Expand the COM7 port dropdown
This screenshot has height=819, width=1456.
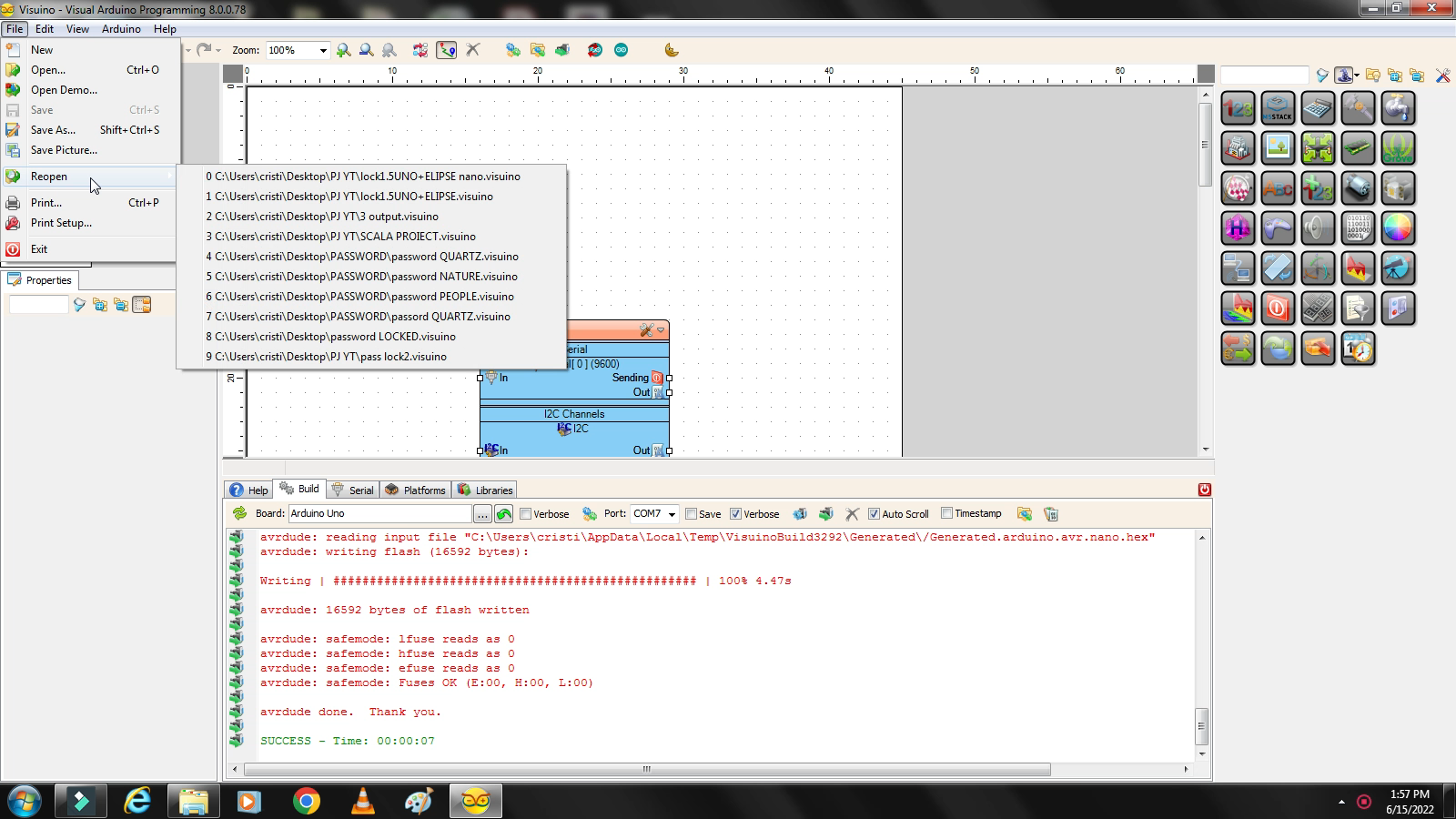[x=672, y=514]
